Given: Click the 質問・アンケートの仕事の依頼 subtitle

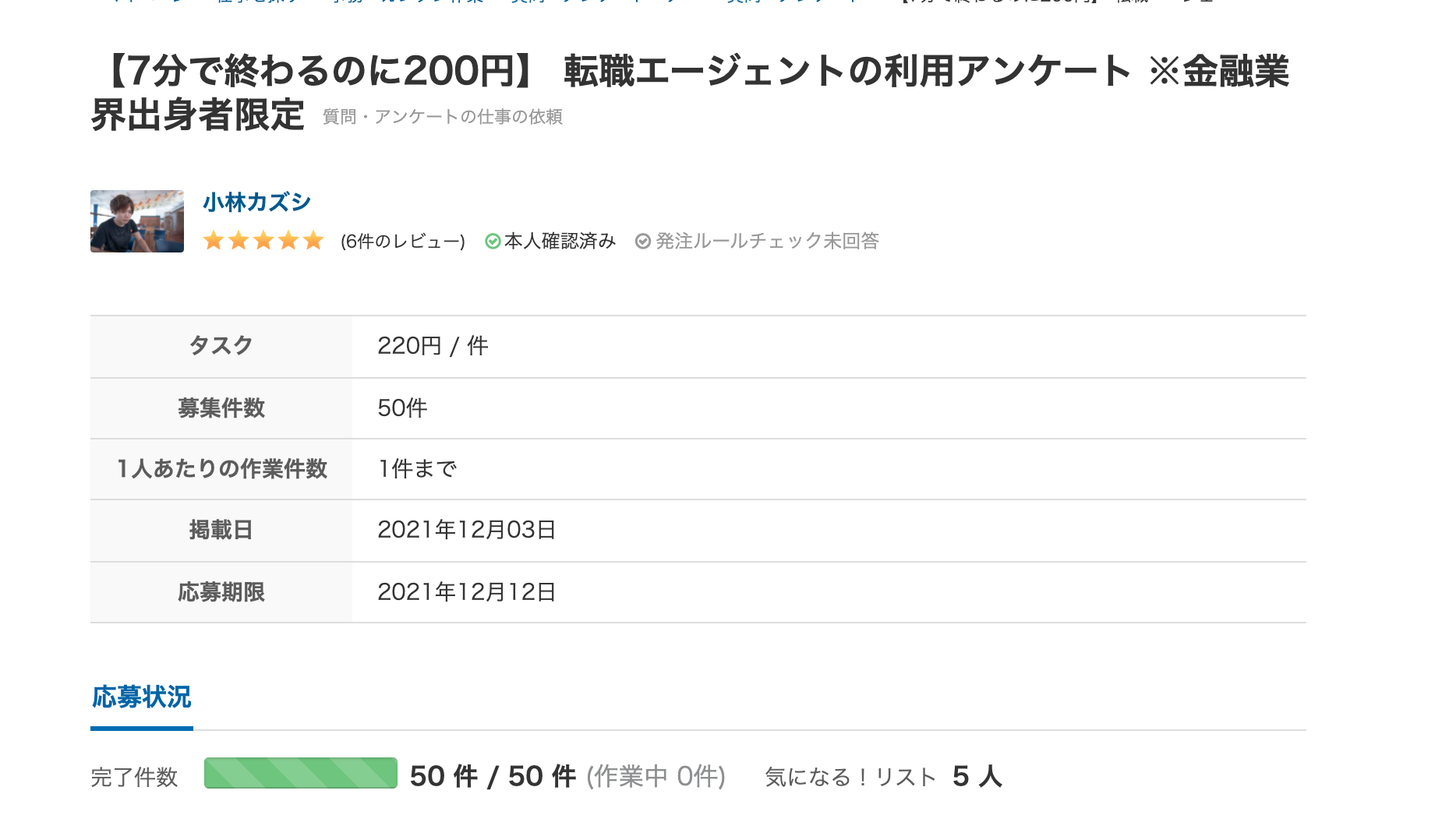Looking at the screenshot, I should pyautogui.click(x=443, y=117).
